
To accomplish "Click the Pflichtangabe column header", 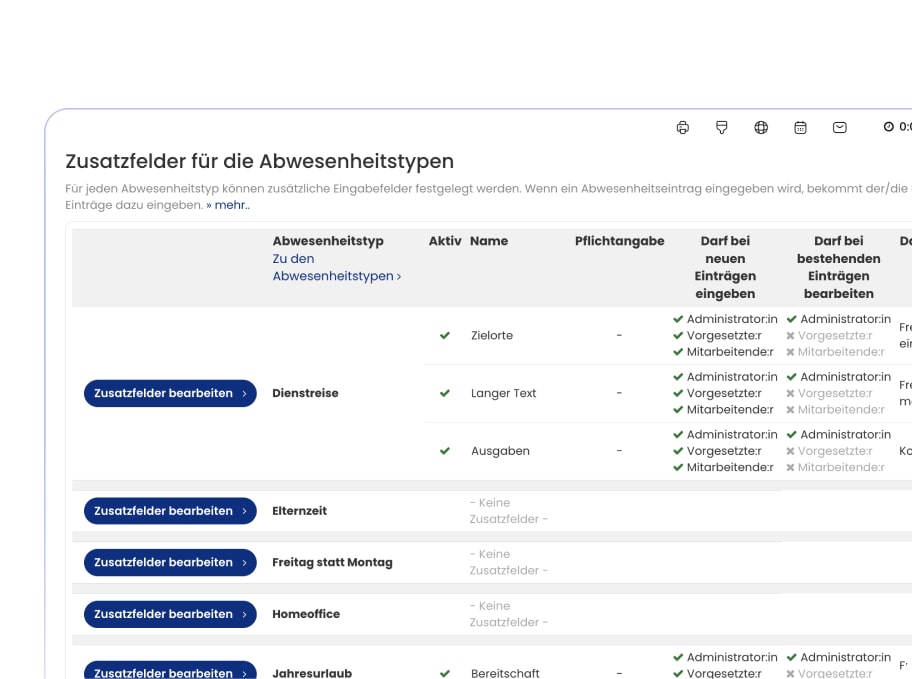I will point(619,241).
